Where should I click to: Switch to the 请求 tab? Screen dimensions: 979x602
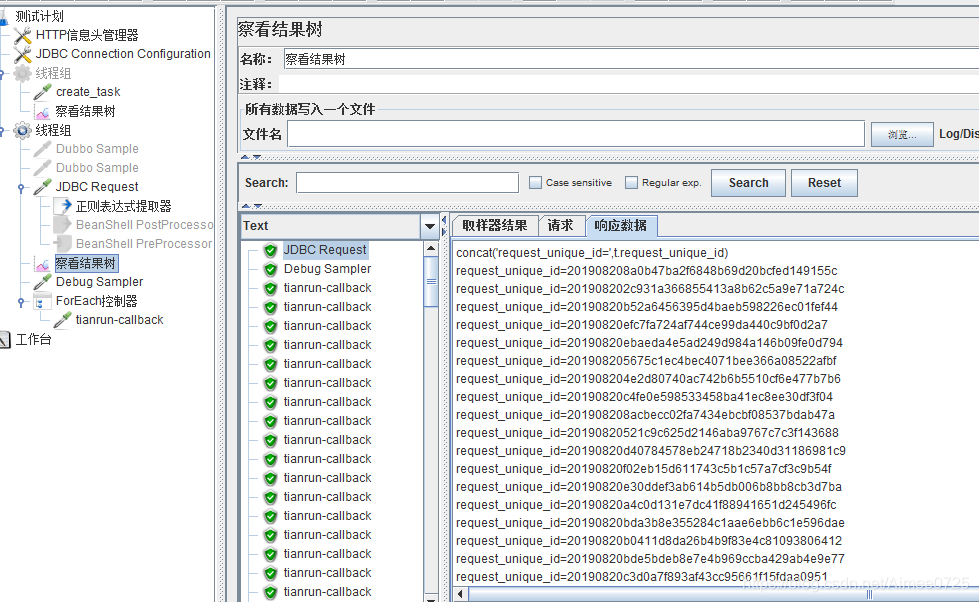tap(560, 225)
